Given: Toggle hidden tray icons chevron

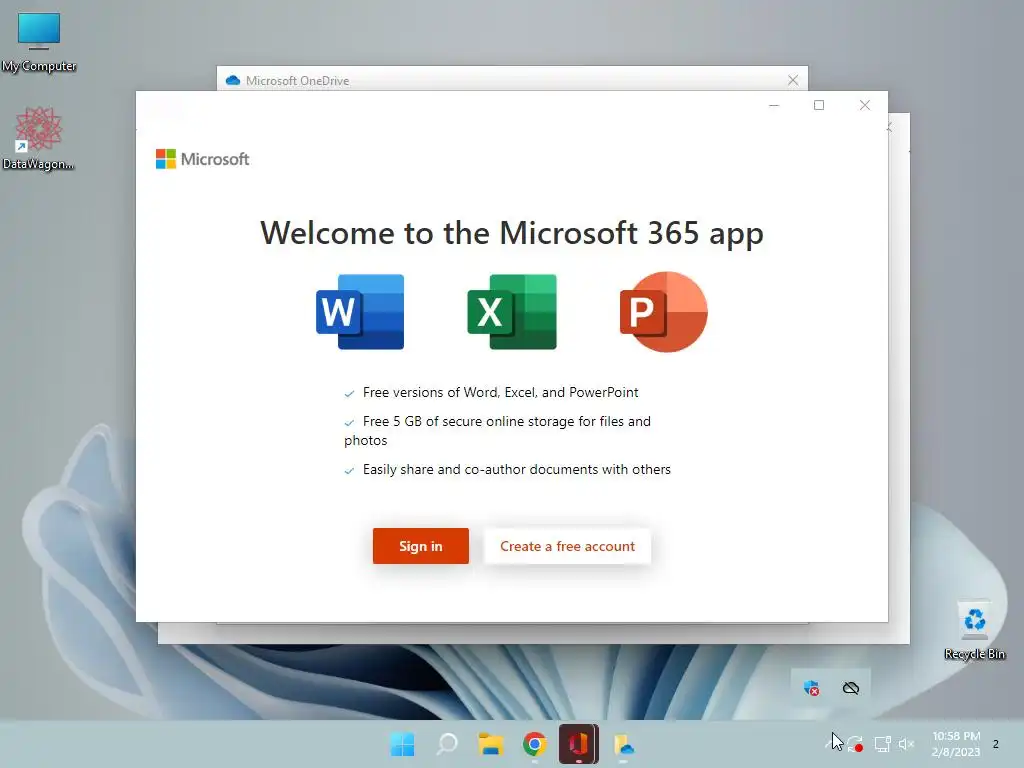Looking at the screenshot, I should point(829,743).
